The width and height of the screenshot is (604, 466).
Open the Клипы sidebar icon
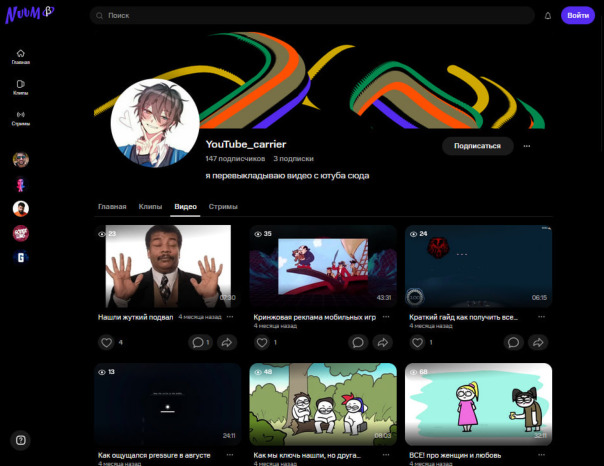pyautogui.click(x=20, y=87)
